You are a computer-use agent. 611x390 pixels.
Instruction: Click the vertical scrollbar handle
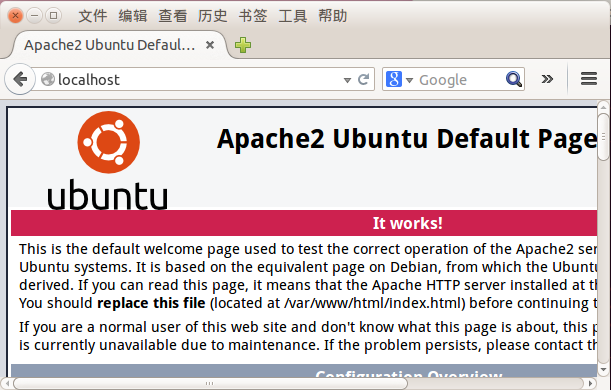603,136
